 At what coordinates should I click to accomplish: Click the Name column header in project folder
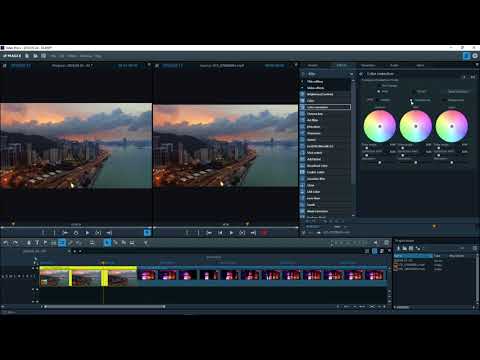413,256
